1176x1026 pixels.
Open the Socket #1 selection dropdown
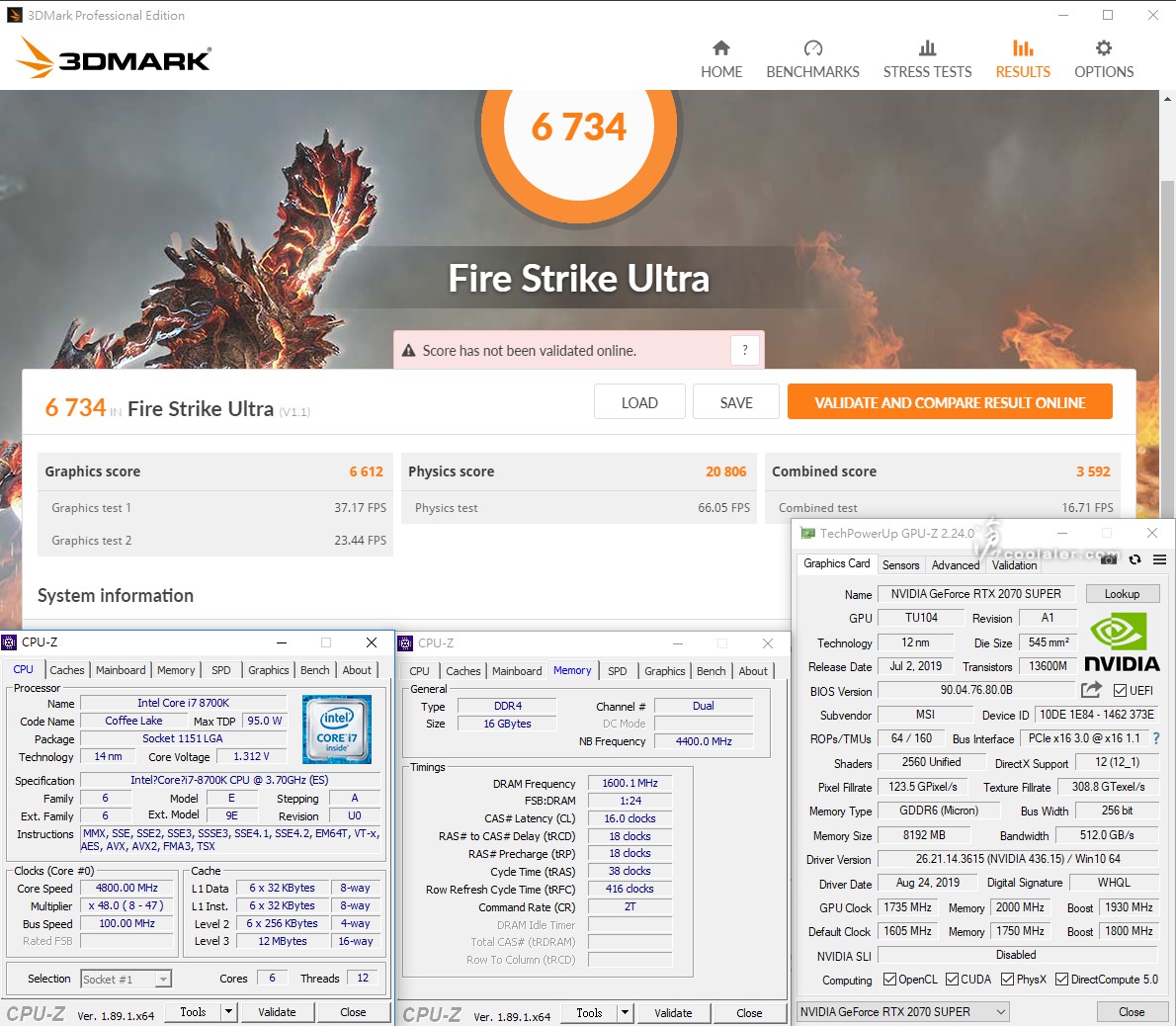tap(126, 979)
